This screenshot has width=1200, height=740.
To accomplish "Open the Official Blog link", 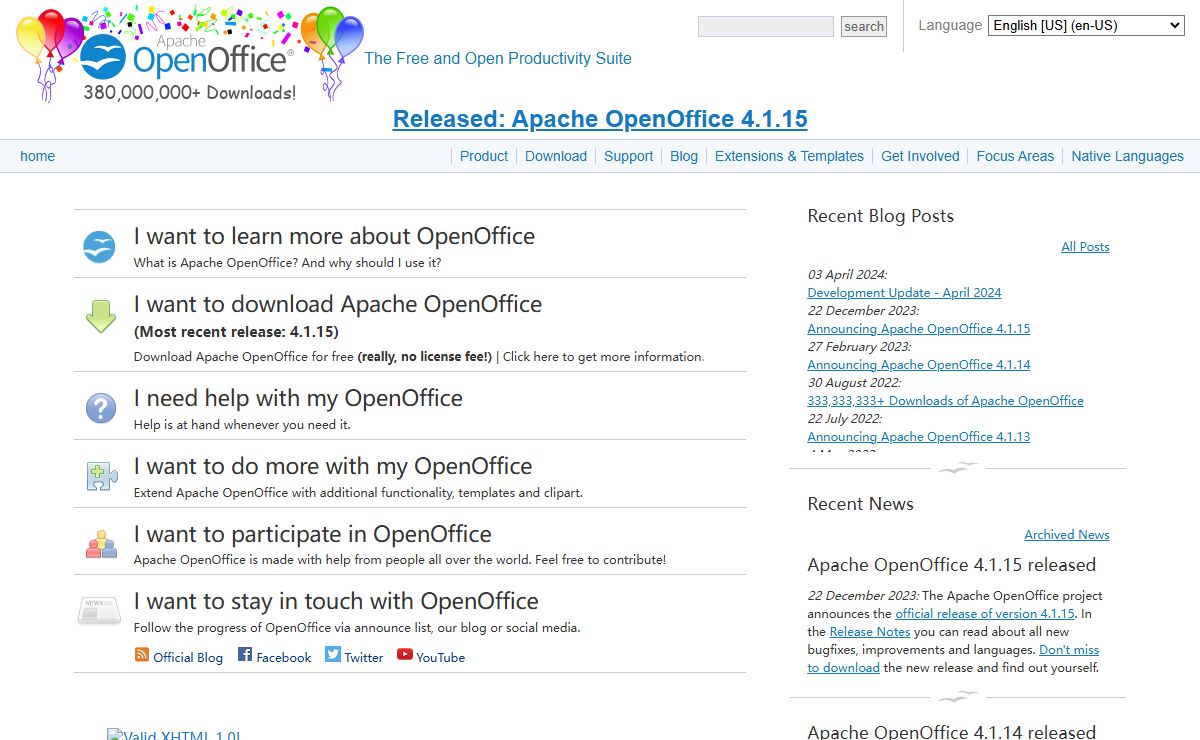I will pyautogui.click(x=188, y=657).
